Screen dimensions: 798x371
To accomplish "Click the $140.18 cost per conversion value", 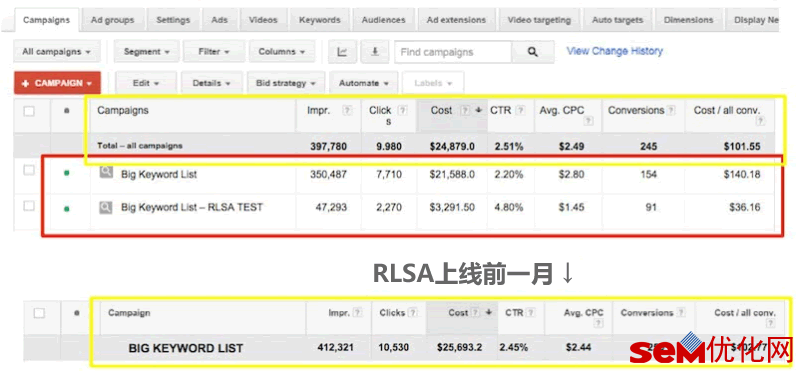I will pyautogui.click(x=742, y=174).
